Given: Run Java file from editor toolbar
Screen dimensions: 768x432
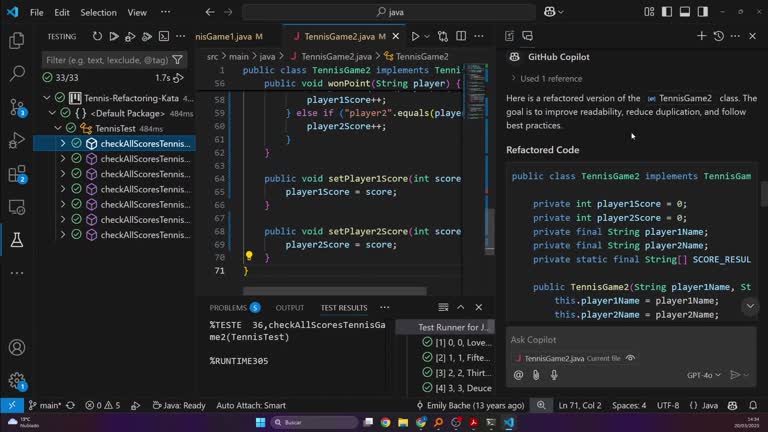Looking at the screenshot, I should (x=415, y=36).
